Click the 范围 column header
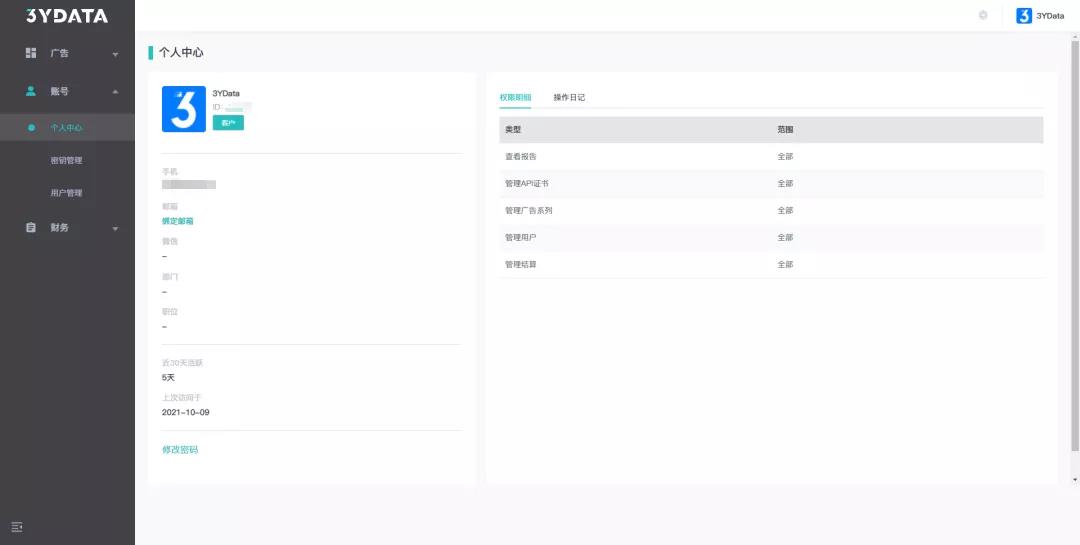 [785, 130]
